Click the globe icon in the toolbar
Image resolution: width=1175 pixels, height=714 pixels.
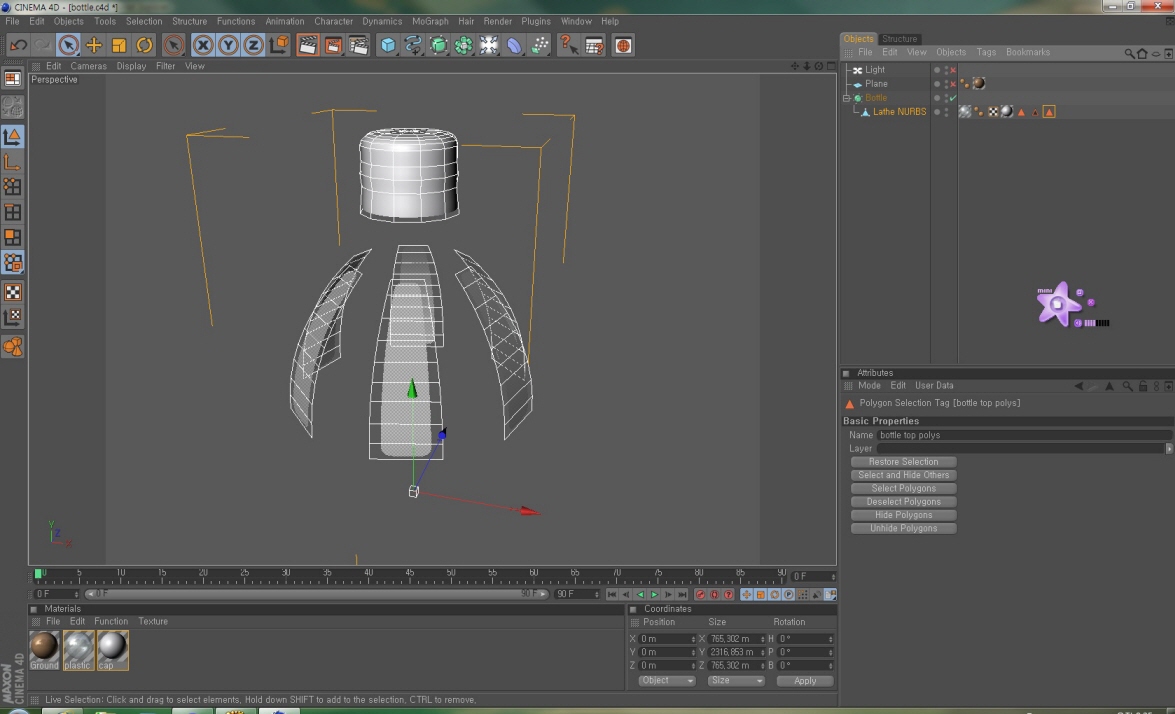coord(623,46)
